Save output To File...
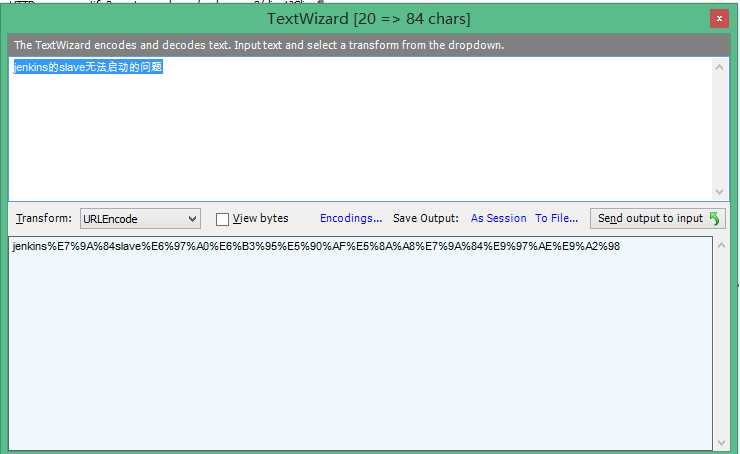This screenshot has height=454, width=740. (556, 218)
